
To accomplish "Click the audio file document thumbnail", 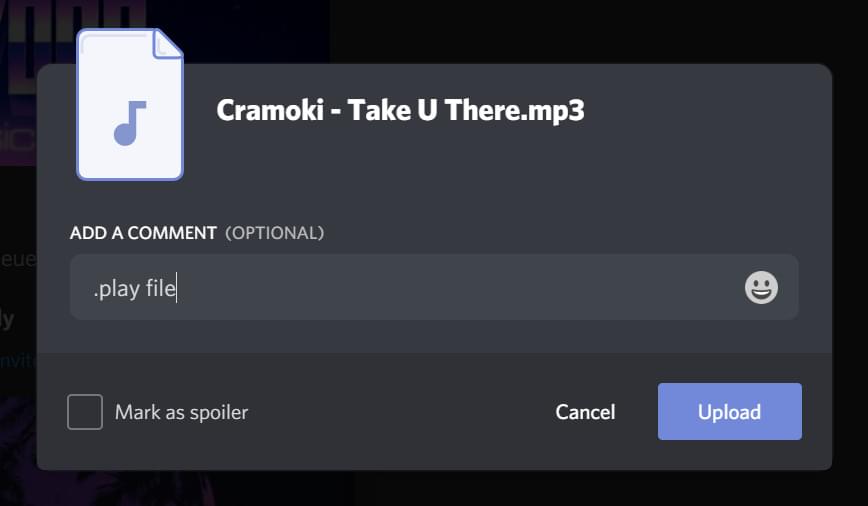I will click(130, 105).
